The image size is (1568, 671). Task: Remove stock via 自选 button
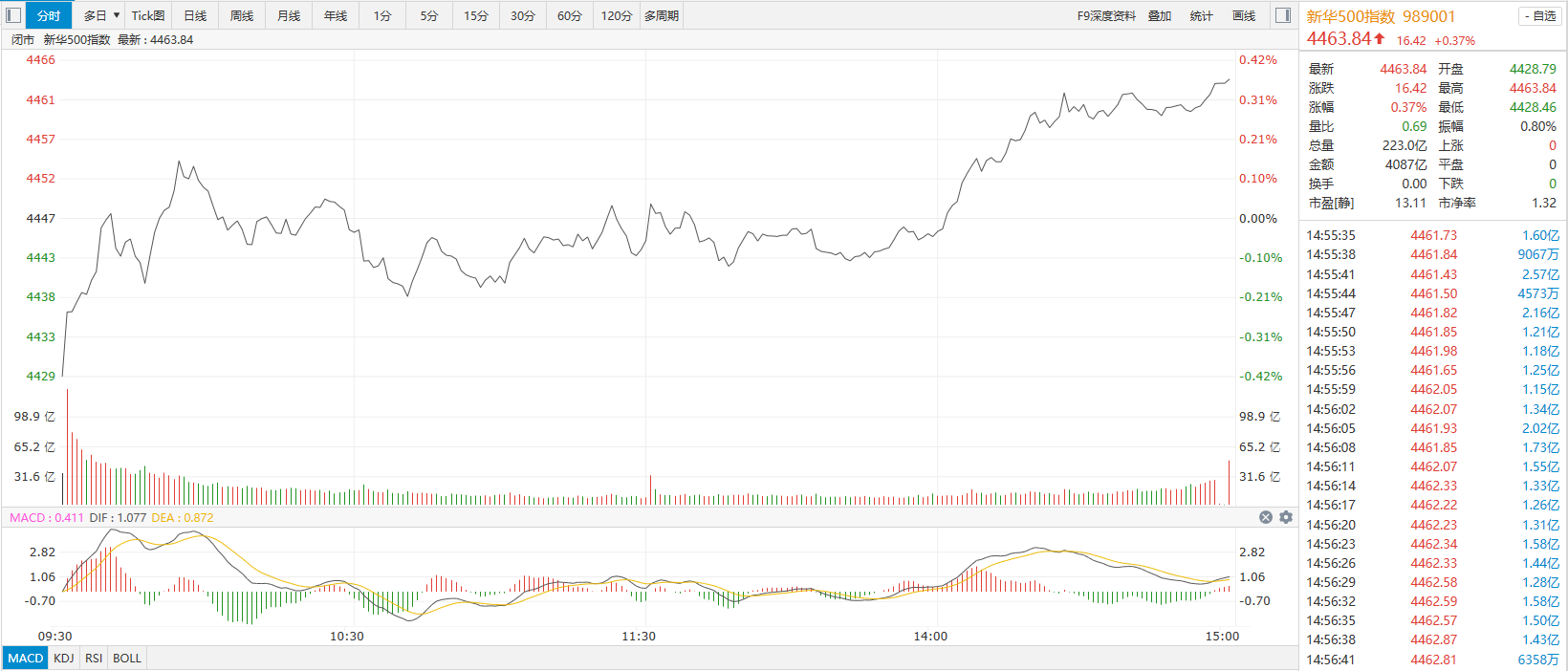coord(1539,16)
